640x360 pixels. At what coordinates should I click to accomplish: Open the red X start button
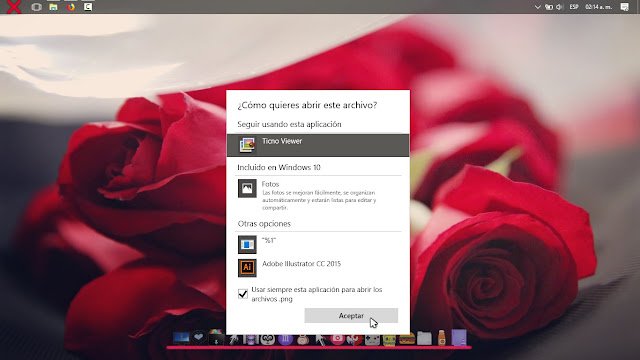pyautogui.click(x=14, y=7)
